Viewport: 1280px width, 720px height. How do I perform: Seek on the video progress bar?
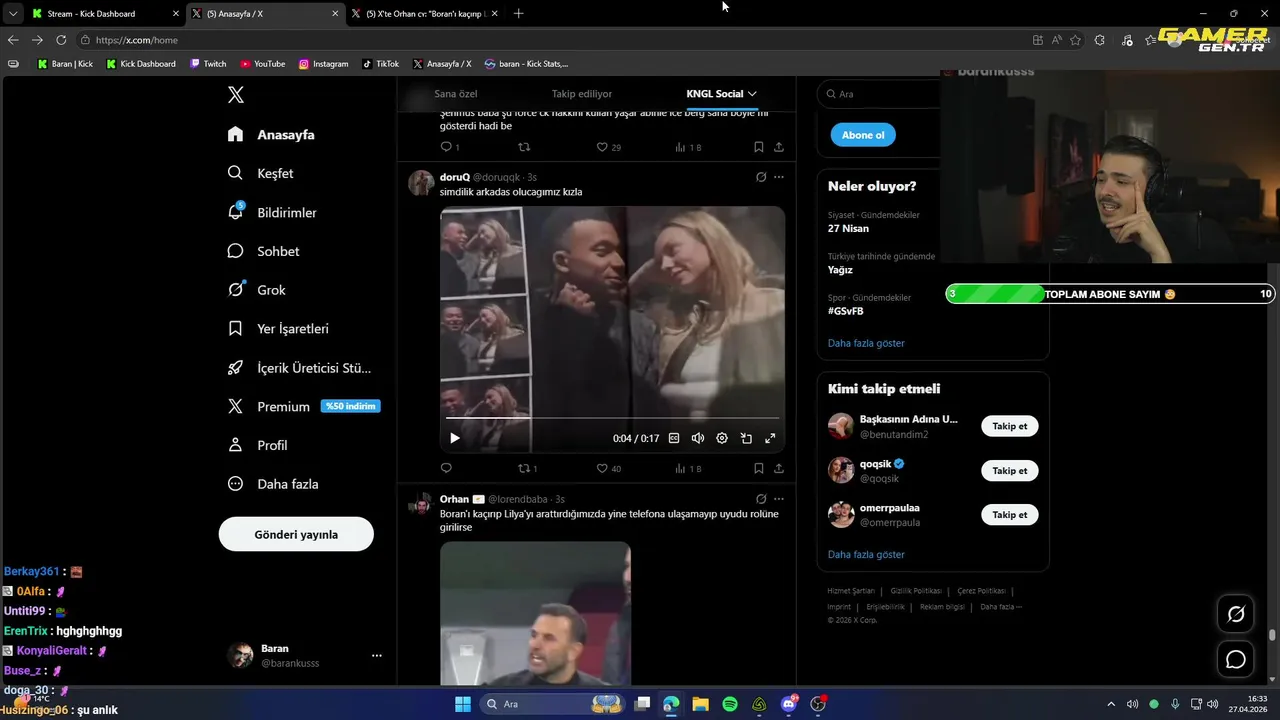[x=612, y=417]
